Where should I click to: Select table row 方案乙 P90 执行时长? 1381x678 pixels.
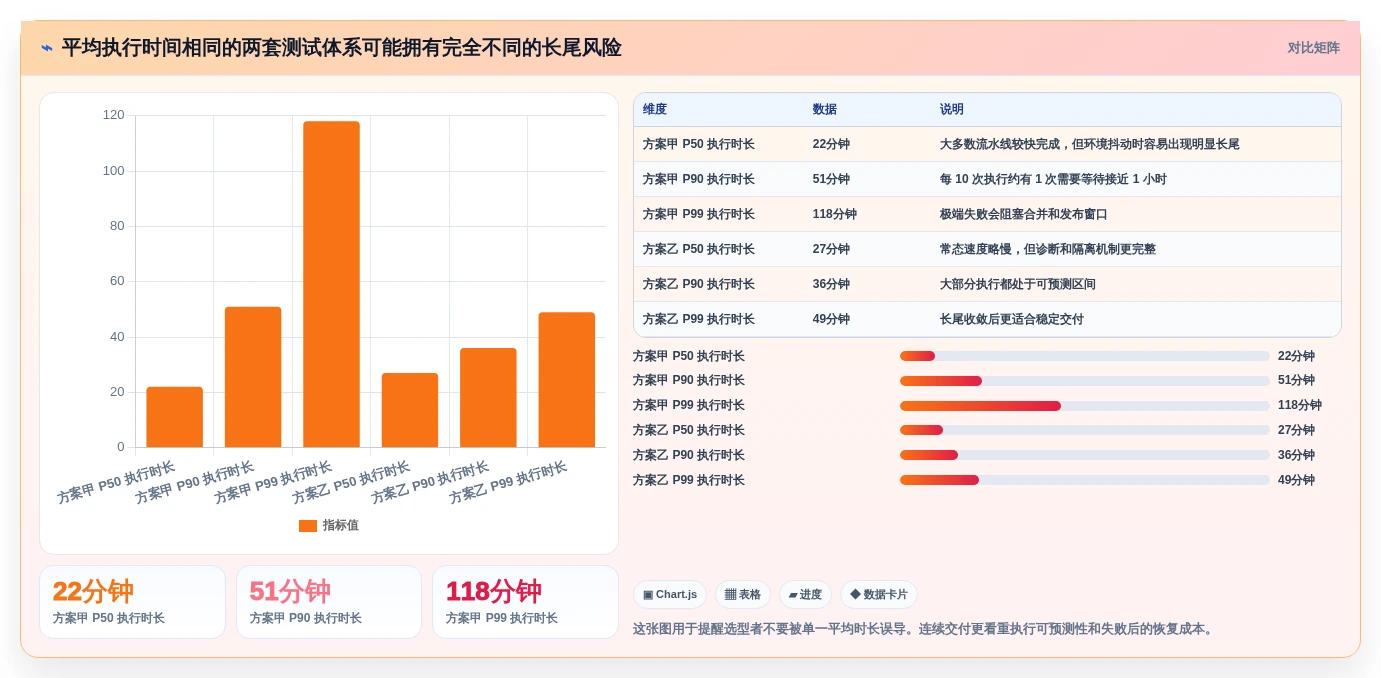987,284
